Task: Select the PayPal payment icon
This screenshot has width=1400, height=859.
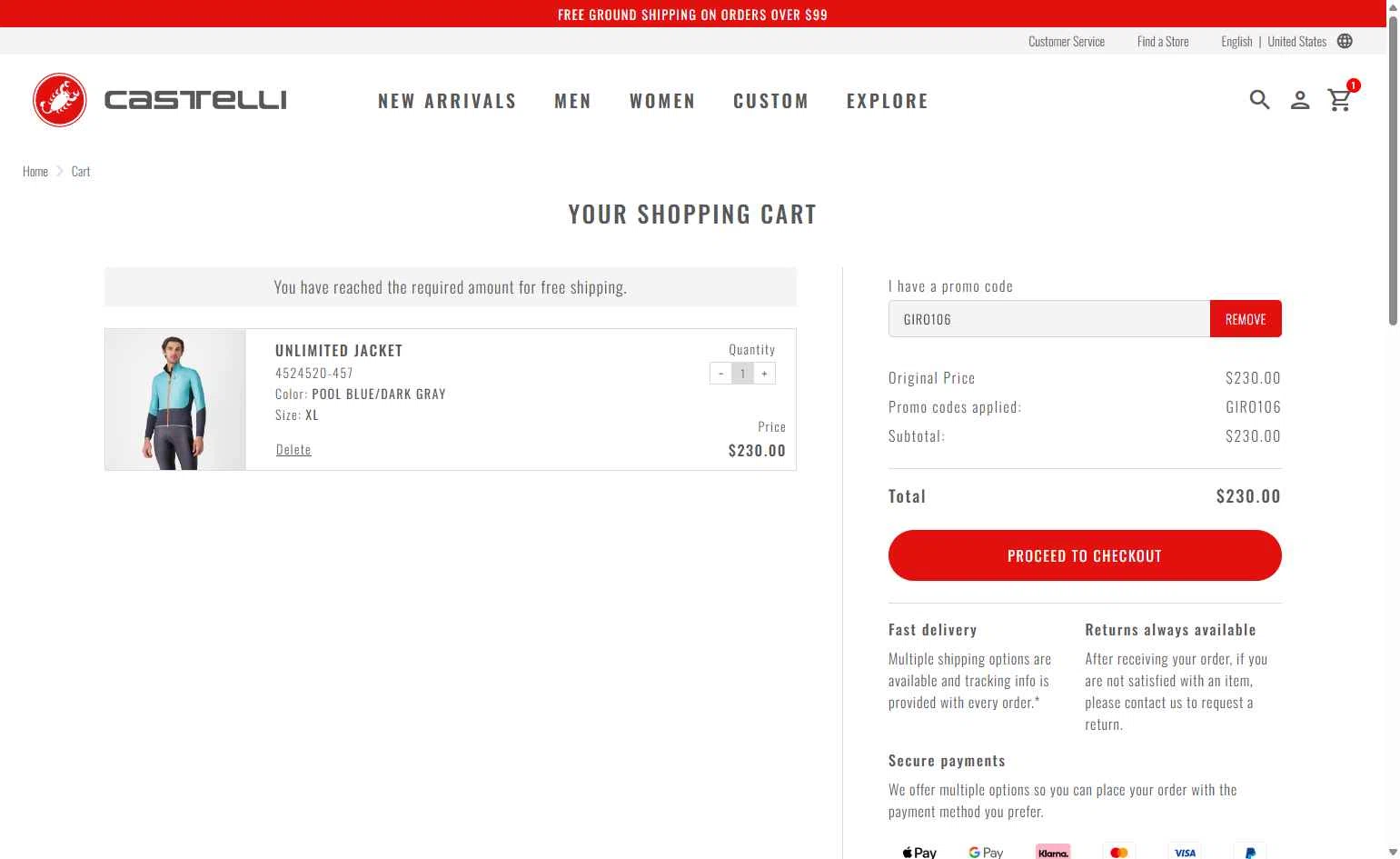Action: tap(1250, 852)
